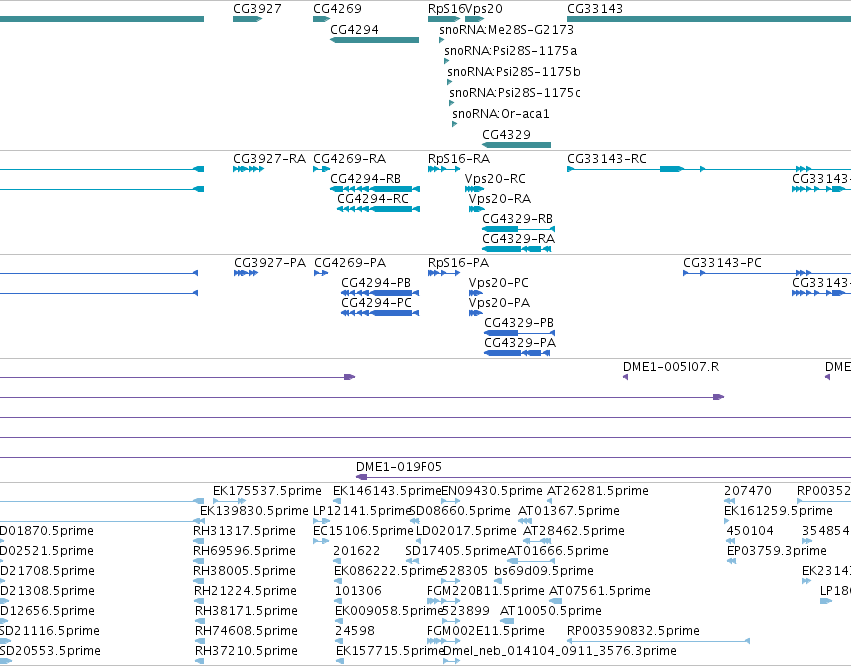This screenshot has width=851, height=666.
Task: Select DME1-019F05 label
Action: click(x=399, y=467)
